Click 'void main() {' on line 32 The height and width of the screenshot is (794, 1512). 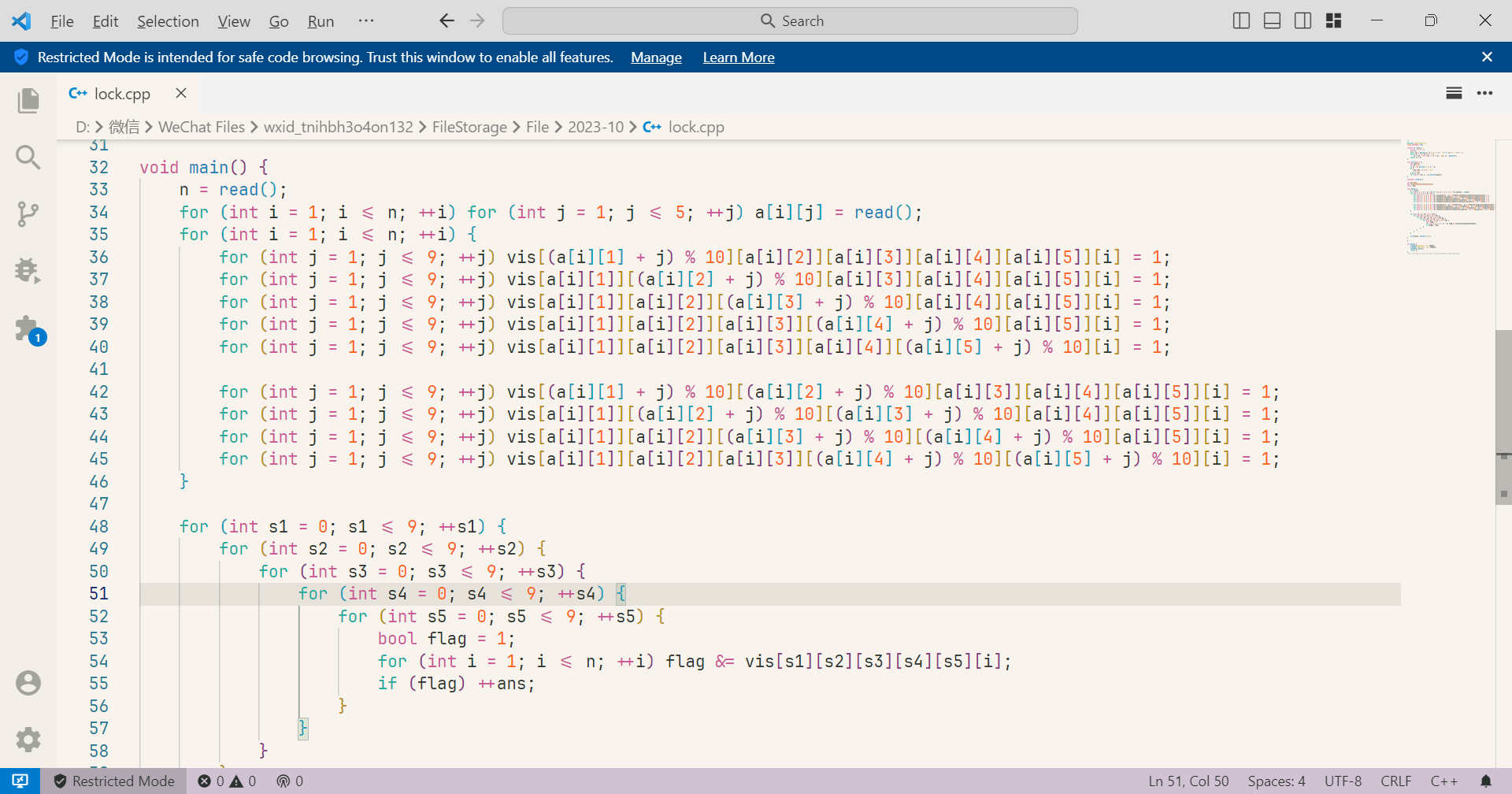204,167
